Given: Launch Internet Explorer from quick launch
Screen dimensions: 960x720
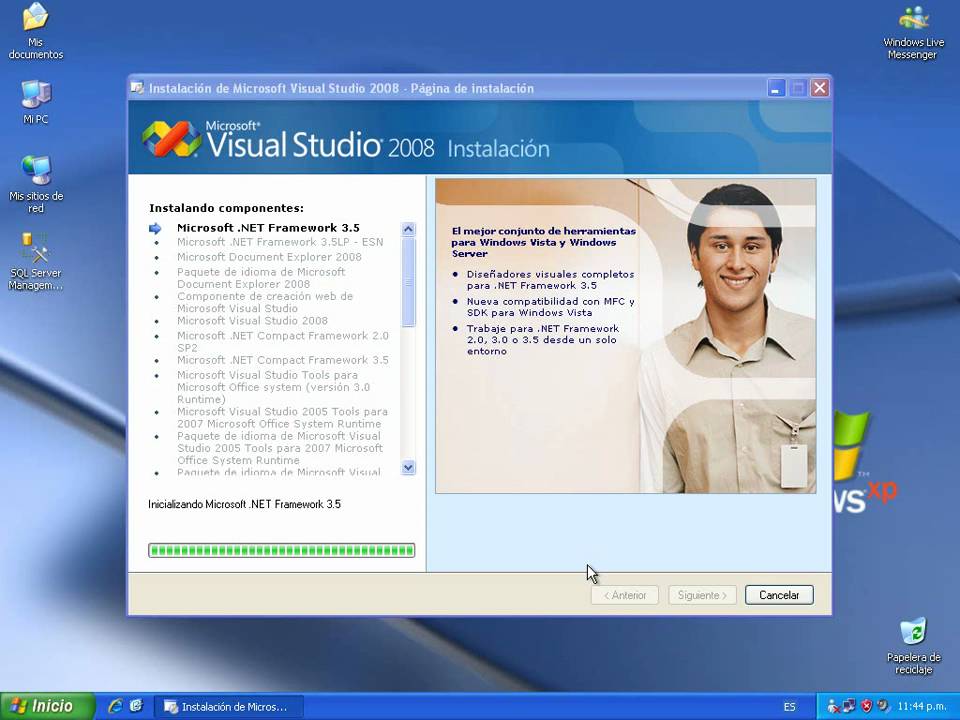Looking at the screenshot, I should pos(114,707).
